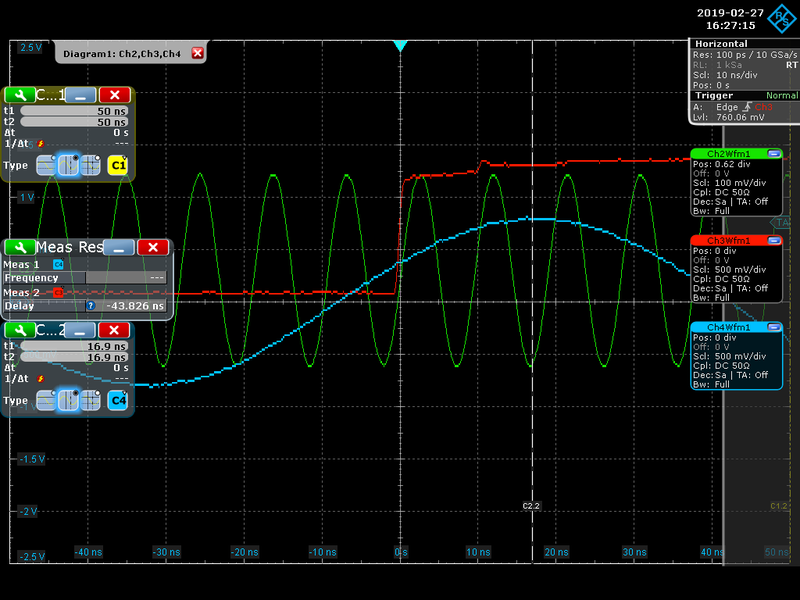Viewport: 800px width, 600px height.
Task: Select horizontal cursor type in first cursor box
Action: point(45,165)
